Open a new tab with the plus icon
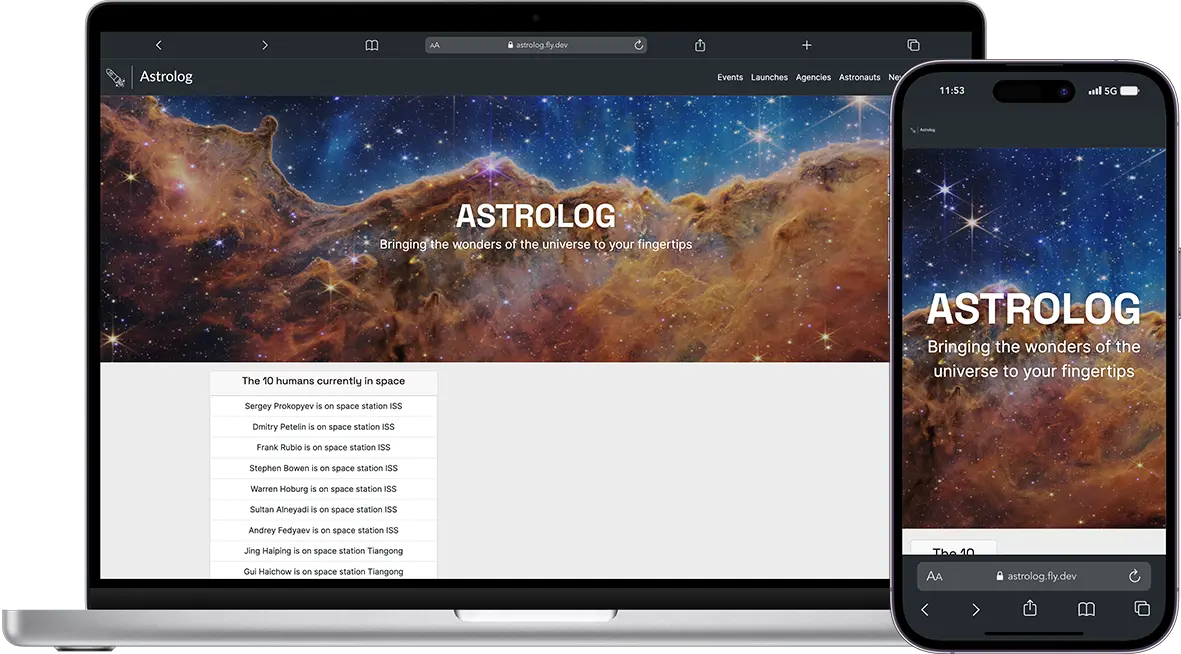The image size is (1181, 654). click(x=807, y=45)
